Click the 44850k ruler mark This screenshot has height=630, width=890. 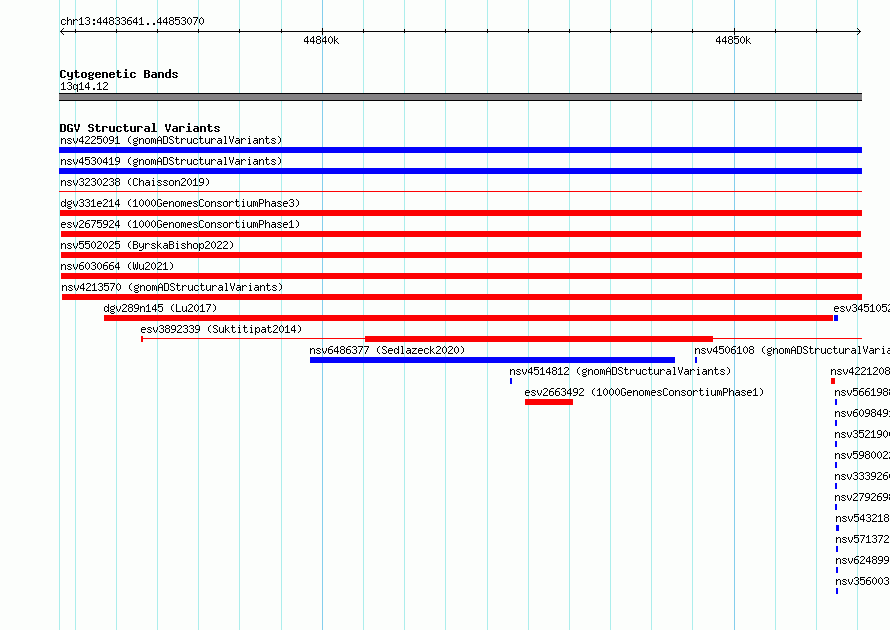pyautogui.click(x=733, y=40)
